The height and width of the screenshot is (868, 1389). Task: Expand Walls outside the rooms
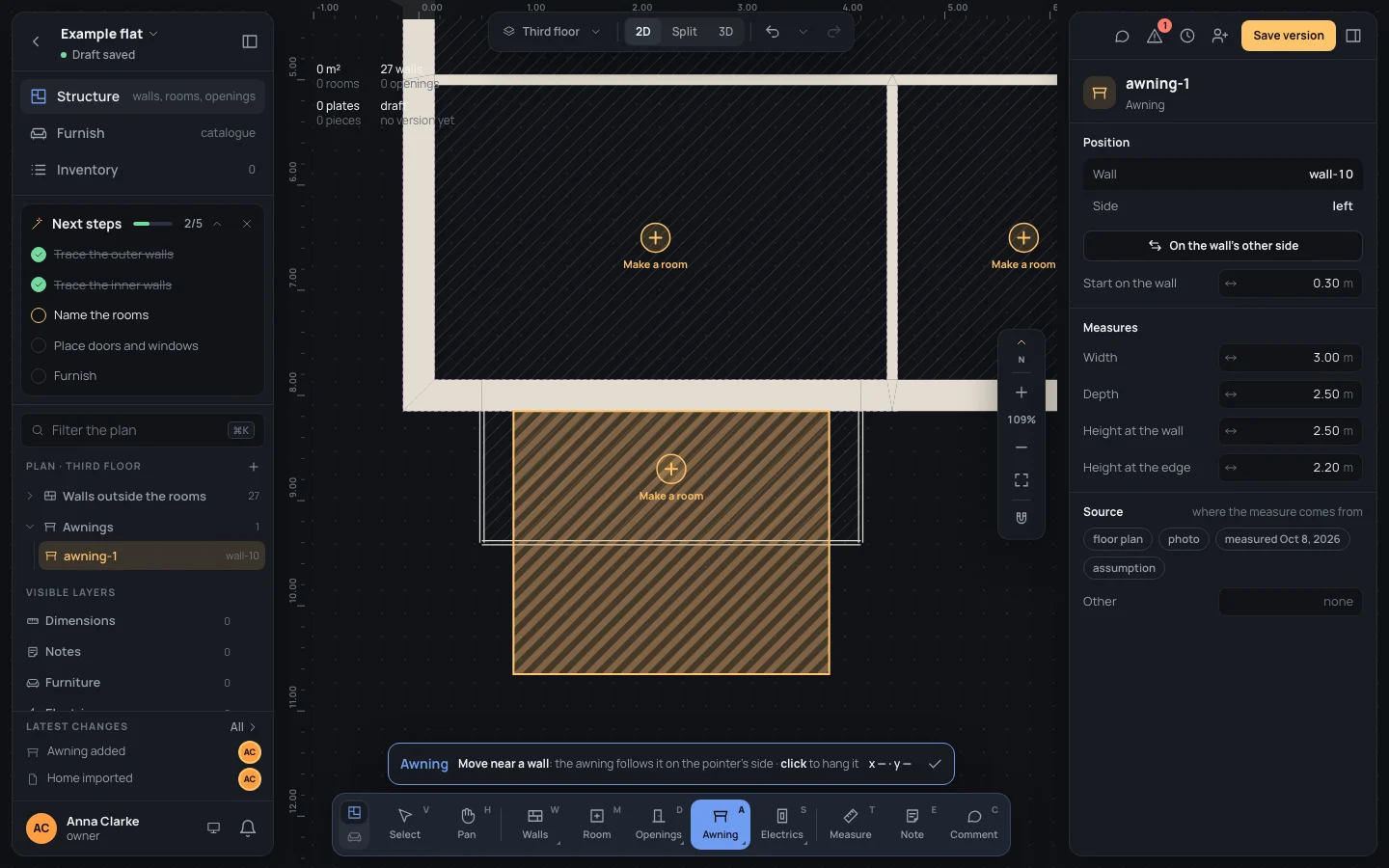point(30,496)
